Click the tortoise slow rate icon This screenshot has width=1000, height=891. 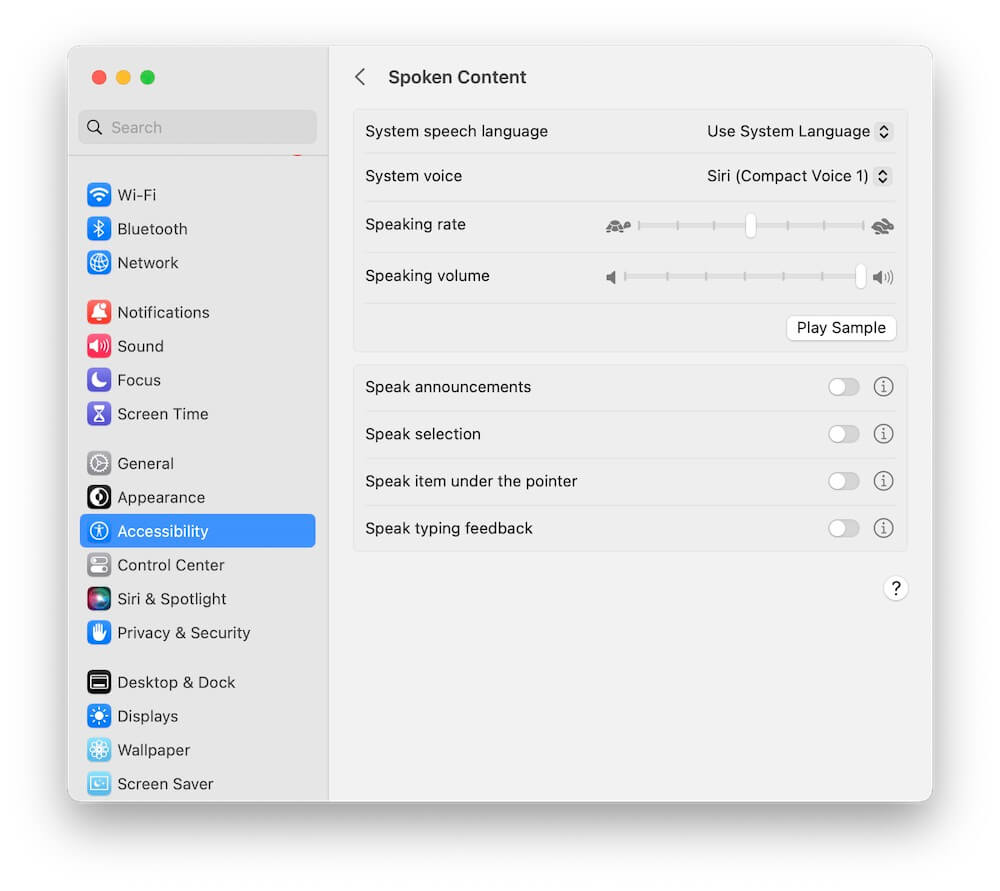click(x=618, y=226)
